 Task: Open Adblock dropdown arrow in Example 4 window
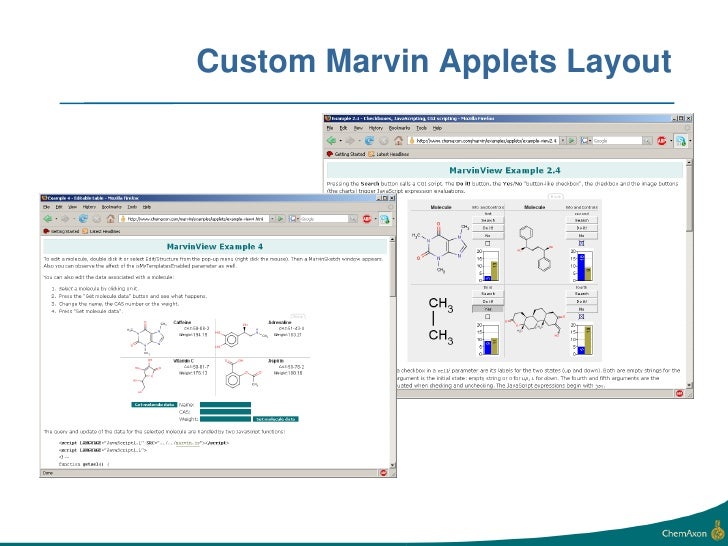click(376, 219)
